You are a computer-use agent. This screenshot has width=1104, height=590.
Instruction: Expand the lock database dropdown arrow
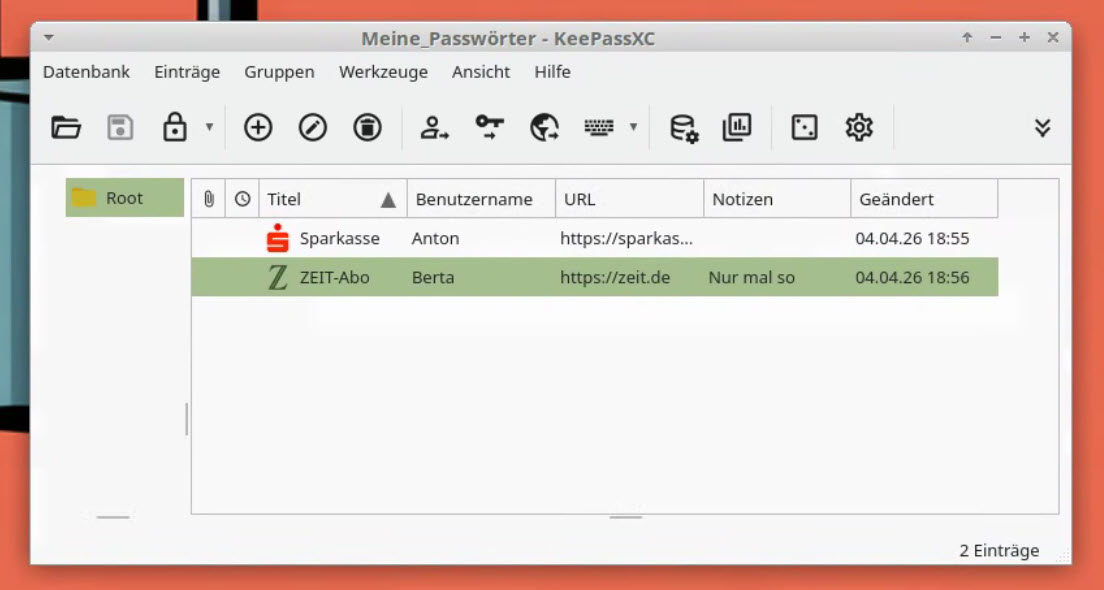coord(209,128)
